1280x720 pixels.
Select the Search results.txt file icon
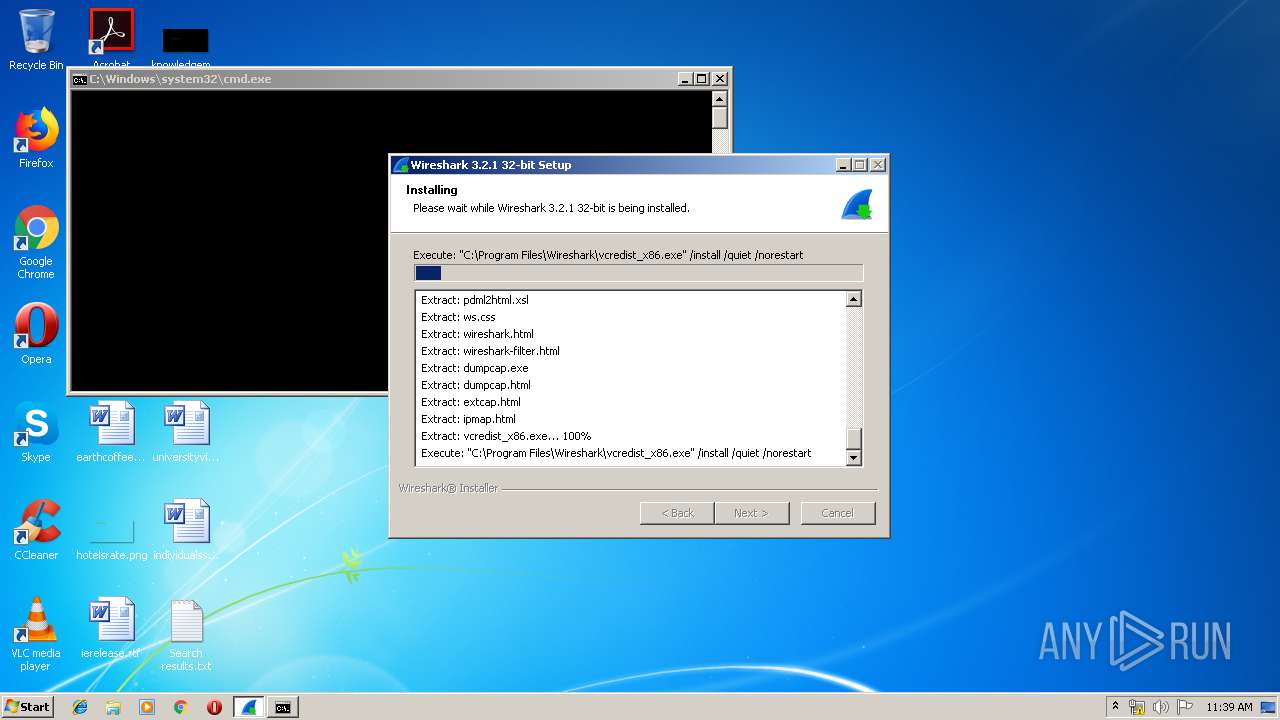click(186, 634)
